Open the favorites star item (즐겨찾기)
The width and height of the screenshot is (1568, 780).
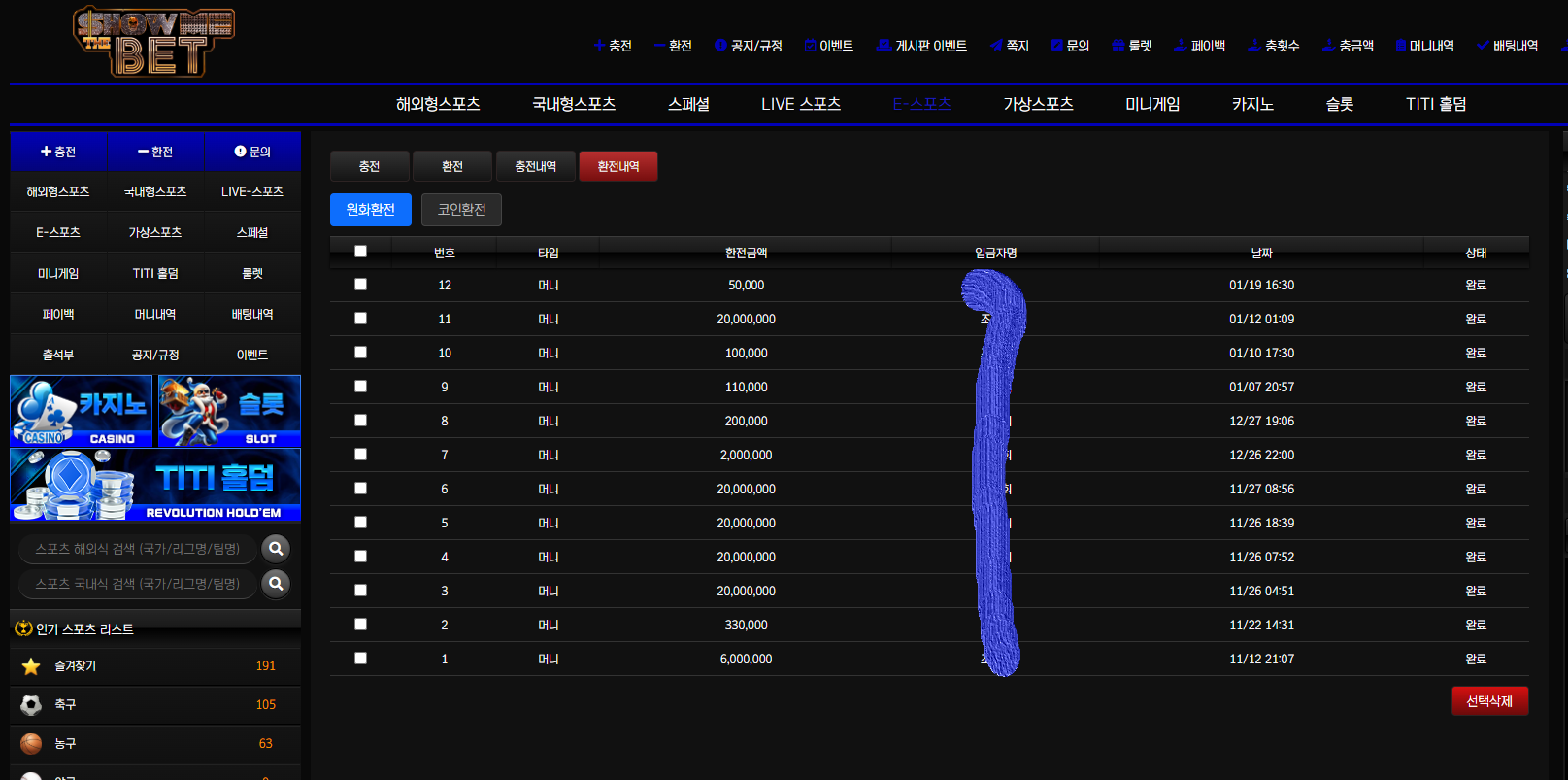[75, 666]
